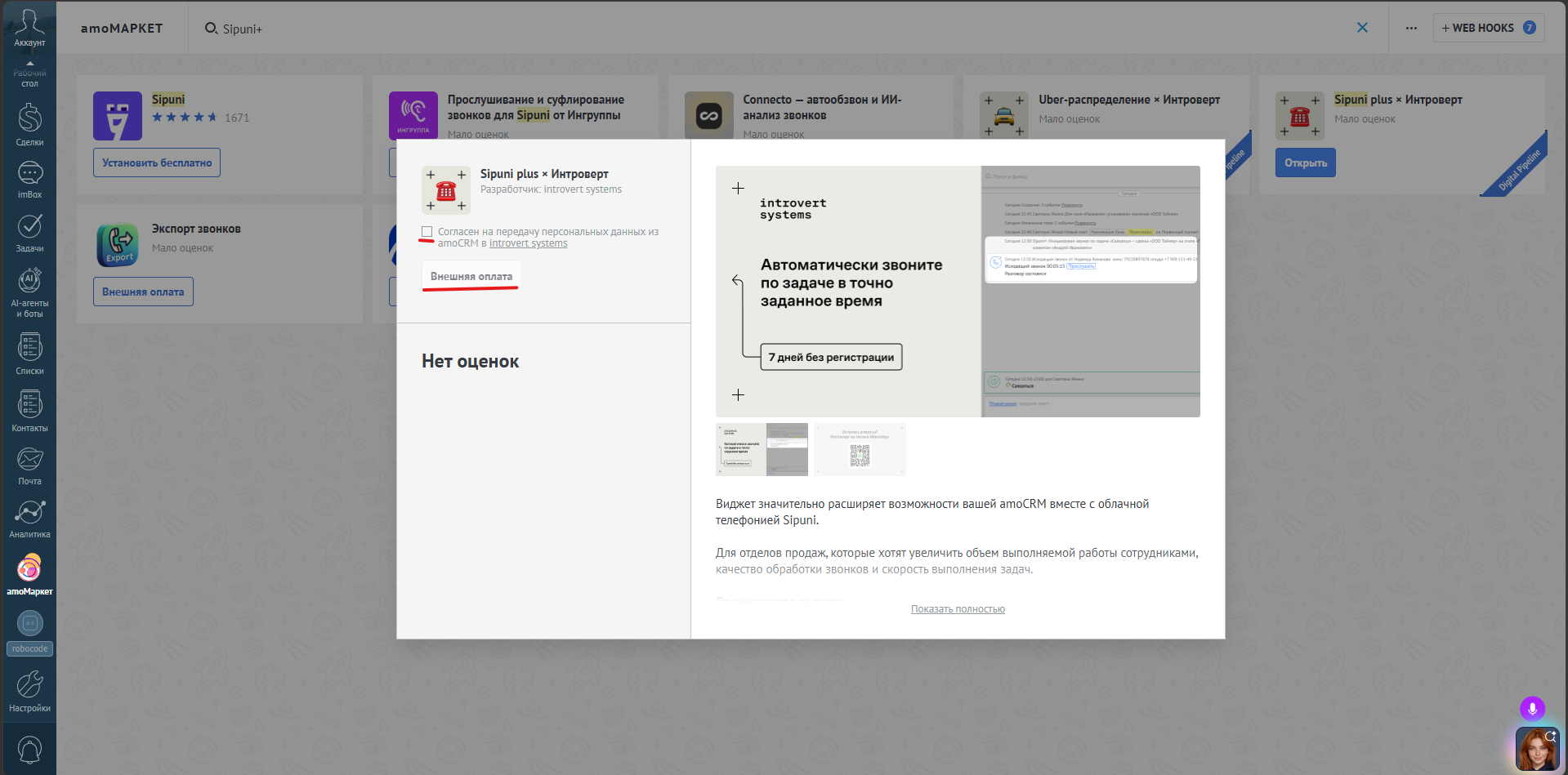Open Настройки settings

[29, 691]
